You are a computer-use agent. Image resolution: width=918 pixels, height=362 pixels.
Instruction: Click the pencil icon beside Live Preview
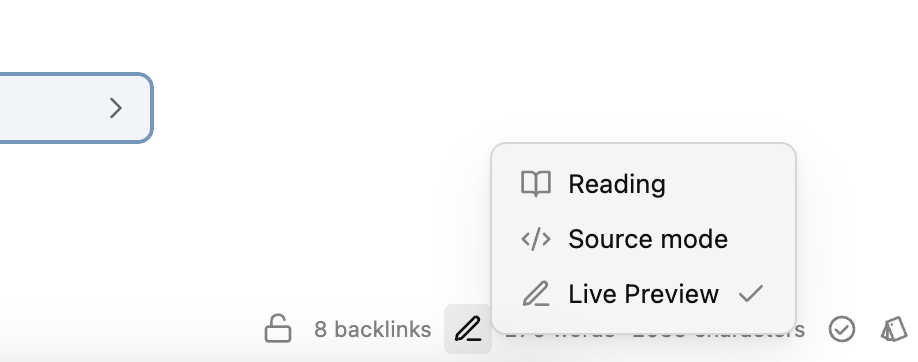tap(536, 294)
